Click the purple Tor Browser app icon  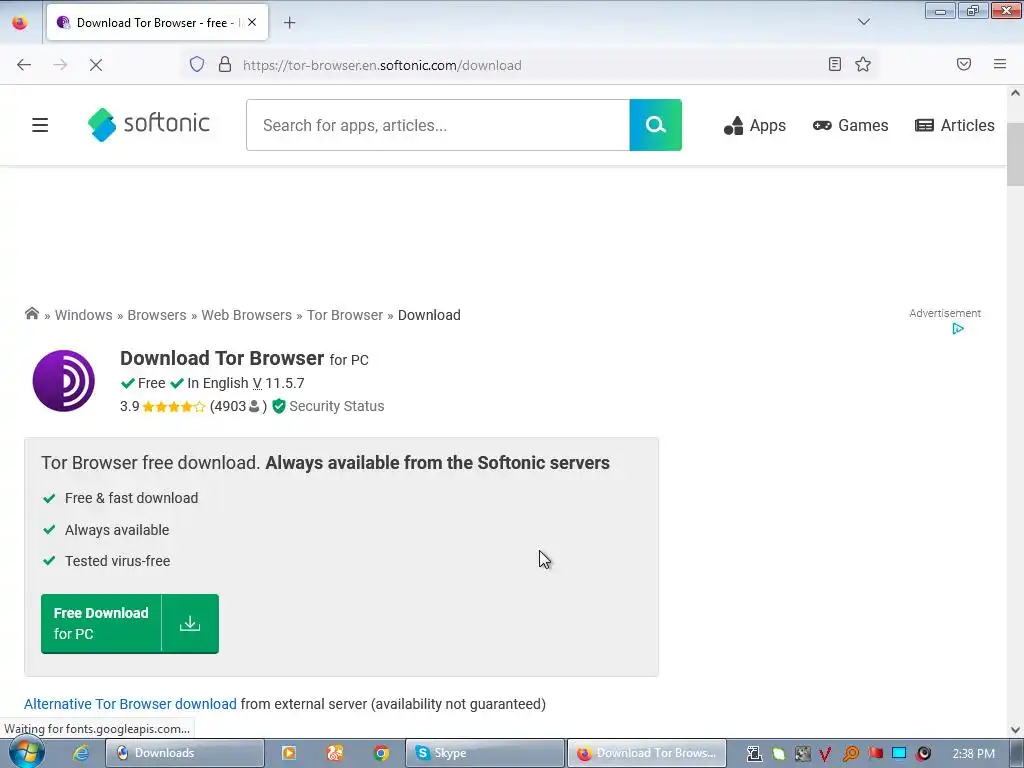[x=63, y=381]
